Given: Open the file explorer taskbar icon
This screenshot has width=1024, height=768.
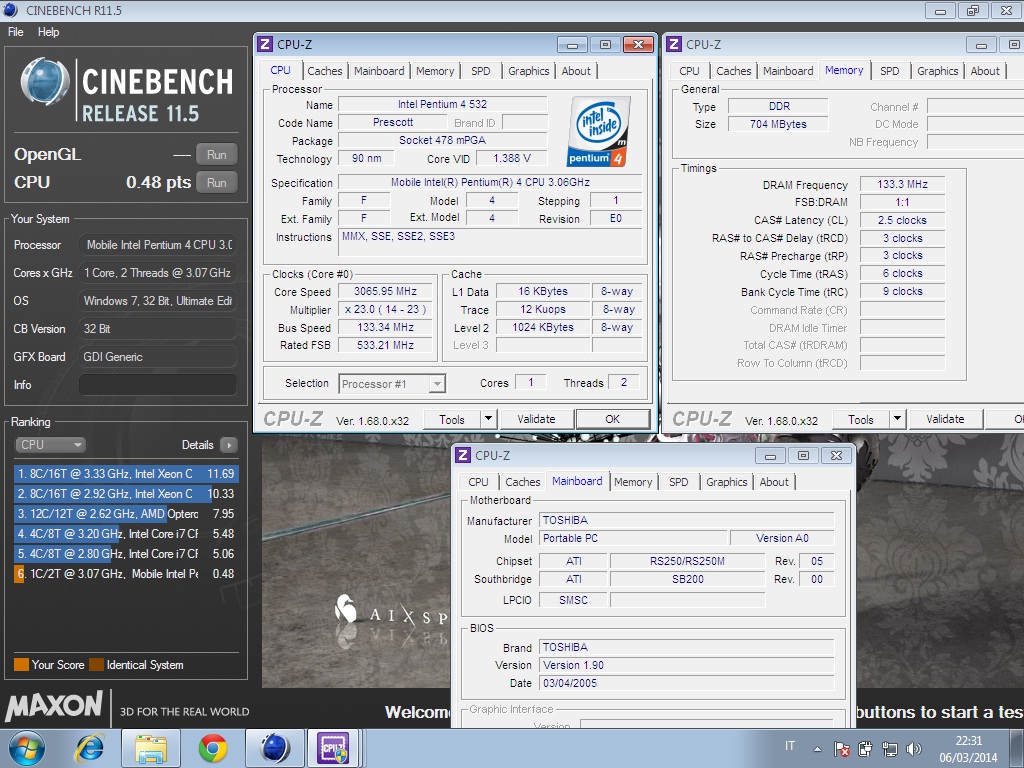Looking at the screenshot, I should click(151, 748).
